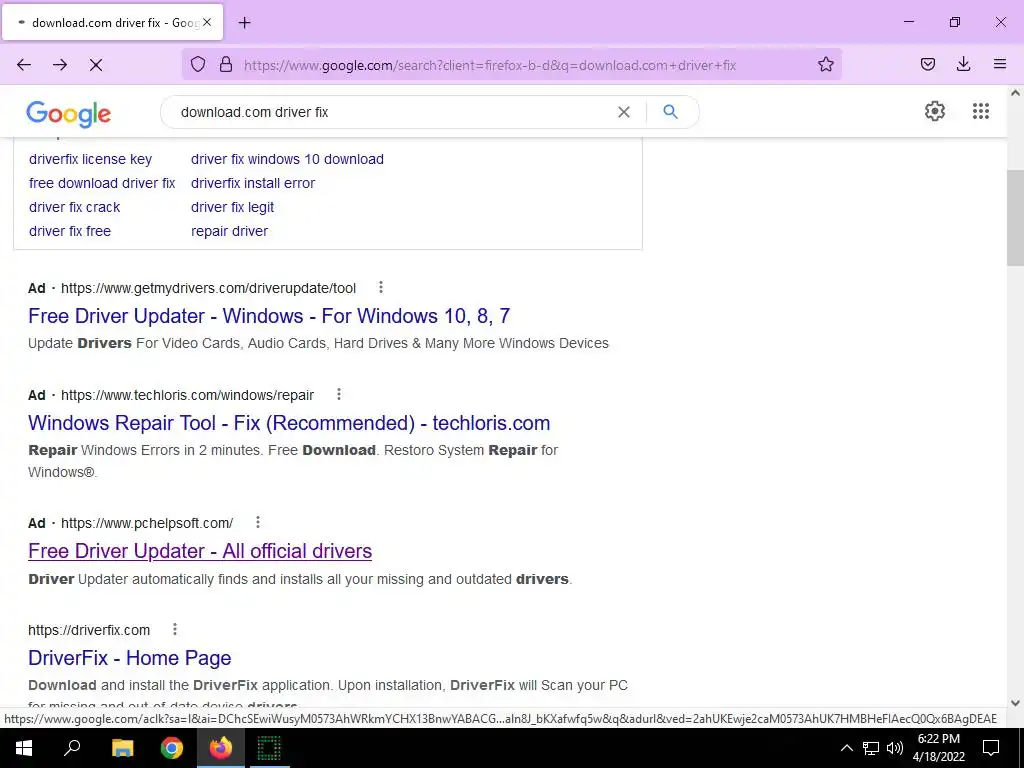
Task: Open a new browser tab
Action: click(x=244, y=23)
